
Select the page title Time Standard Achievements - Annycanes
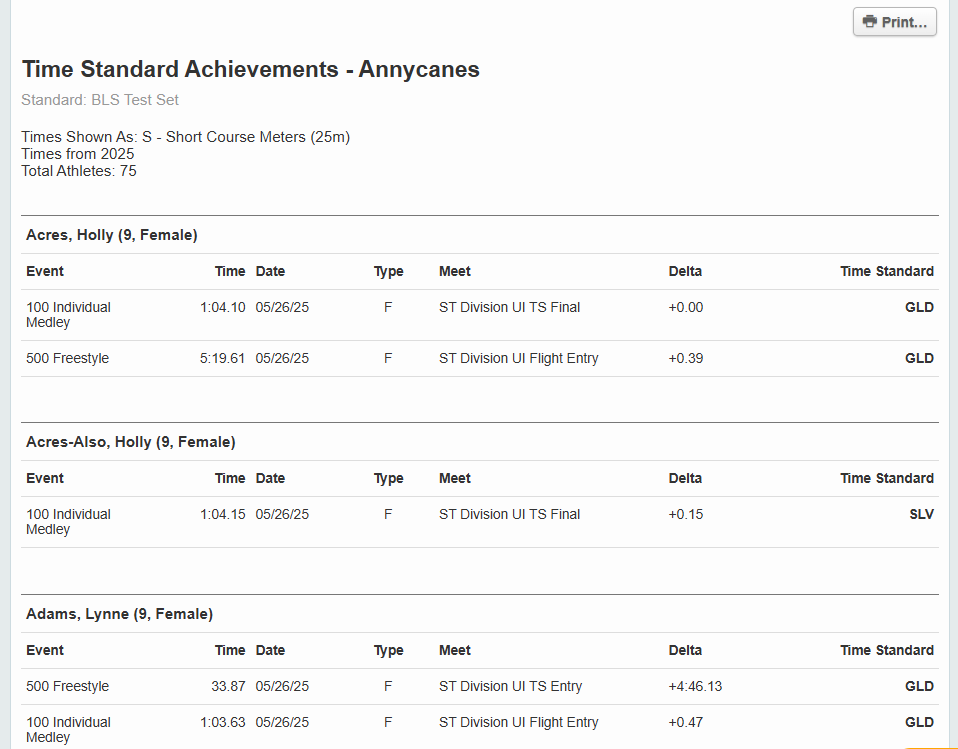click(250, 69)
